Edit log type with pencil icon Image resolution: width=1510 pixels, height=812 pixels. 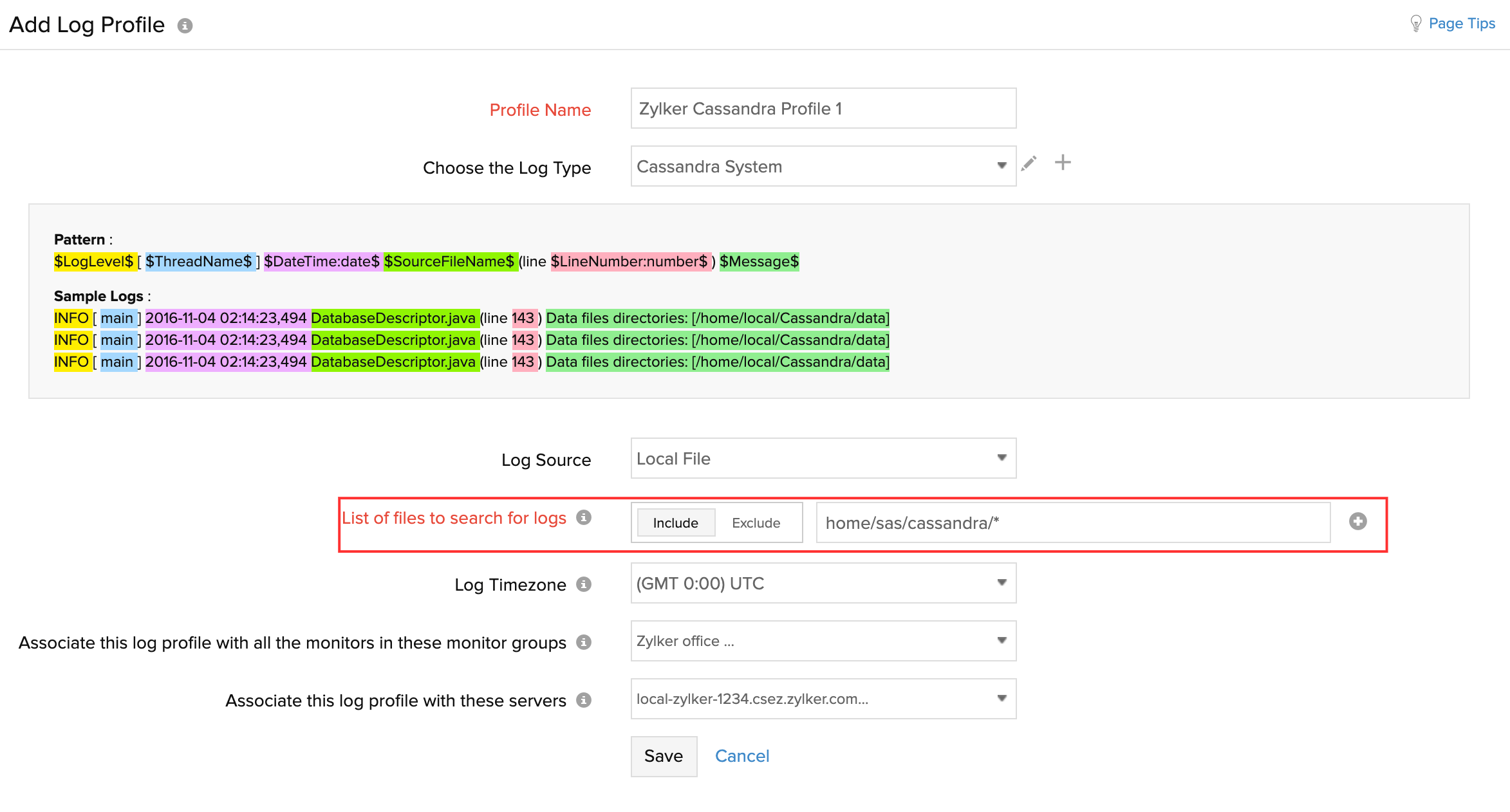1029,163
